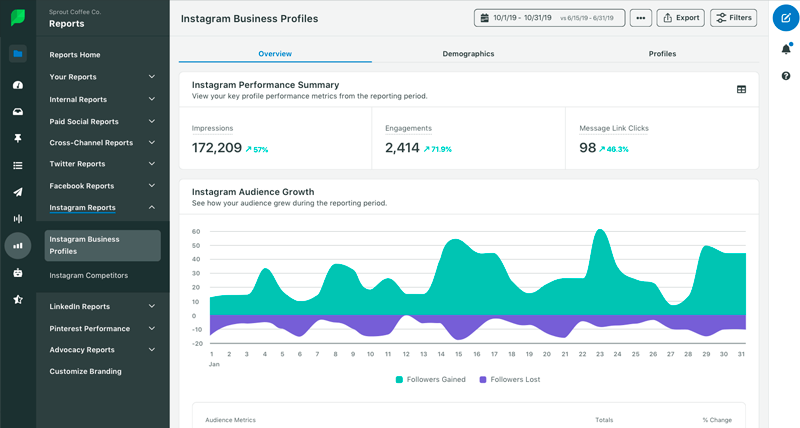Switch to the Profiles tab

(x=662, y=54)
